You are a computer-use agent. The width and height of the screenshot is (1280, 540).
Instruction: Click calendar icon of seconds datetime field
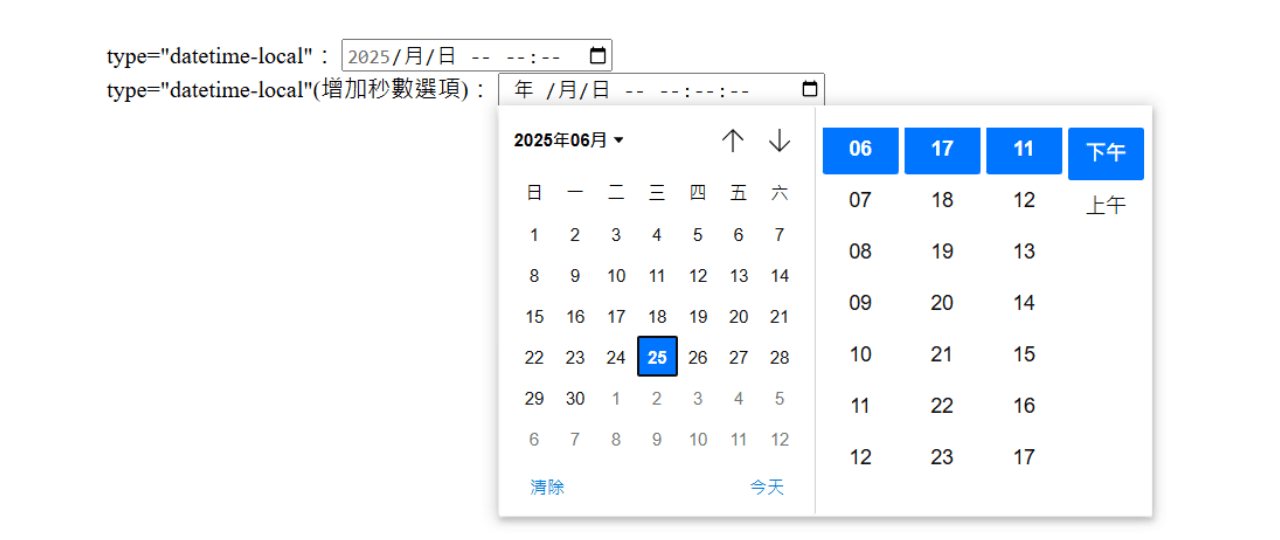tap(810, 89)
